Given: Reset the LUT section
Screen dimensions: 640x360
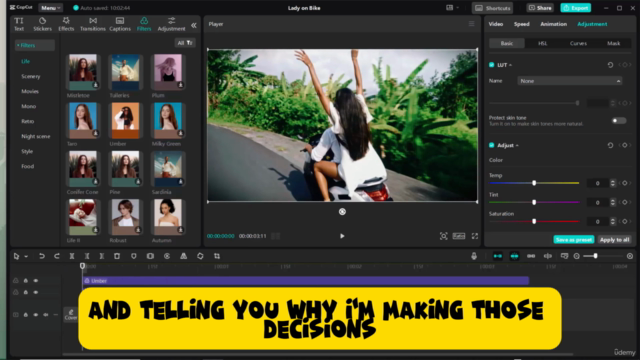Looking at the screenshot, I should click(610, 65).
